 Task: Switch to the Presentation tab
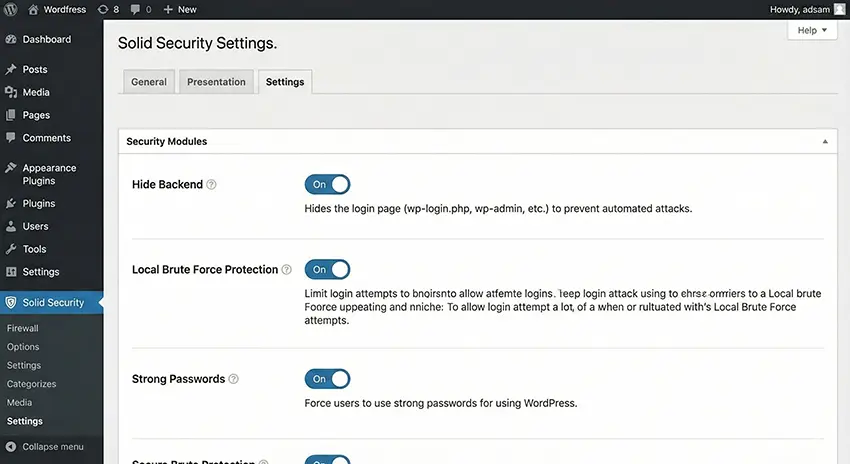point(216,82)
